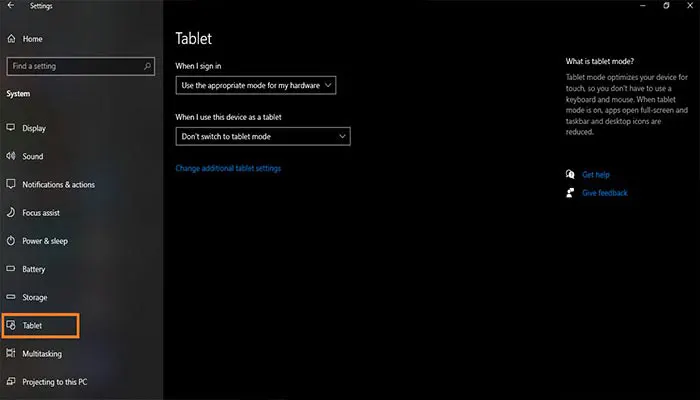
Task: Click the Get help link
Action: point(595,174)
